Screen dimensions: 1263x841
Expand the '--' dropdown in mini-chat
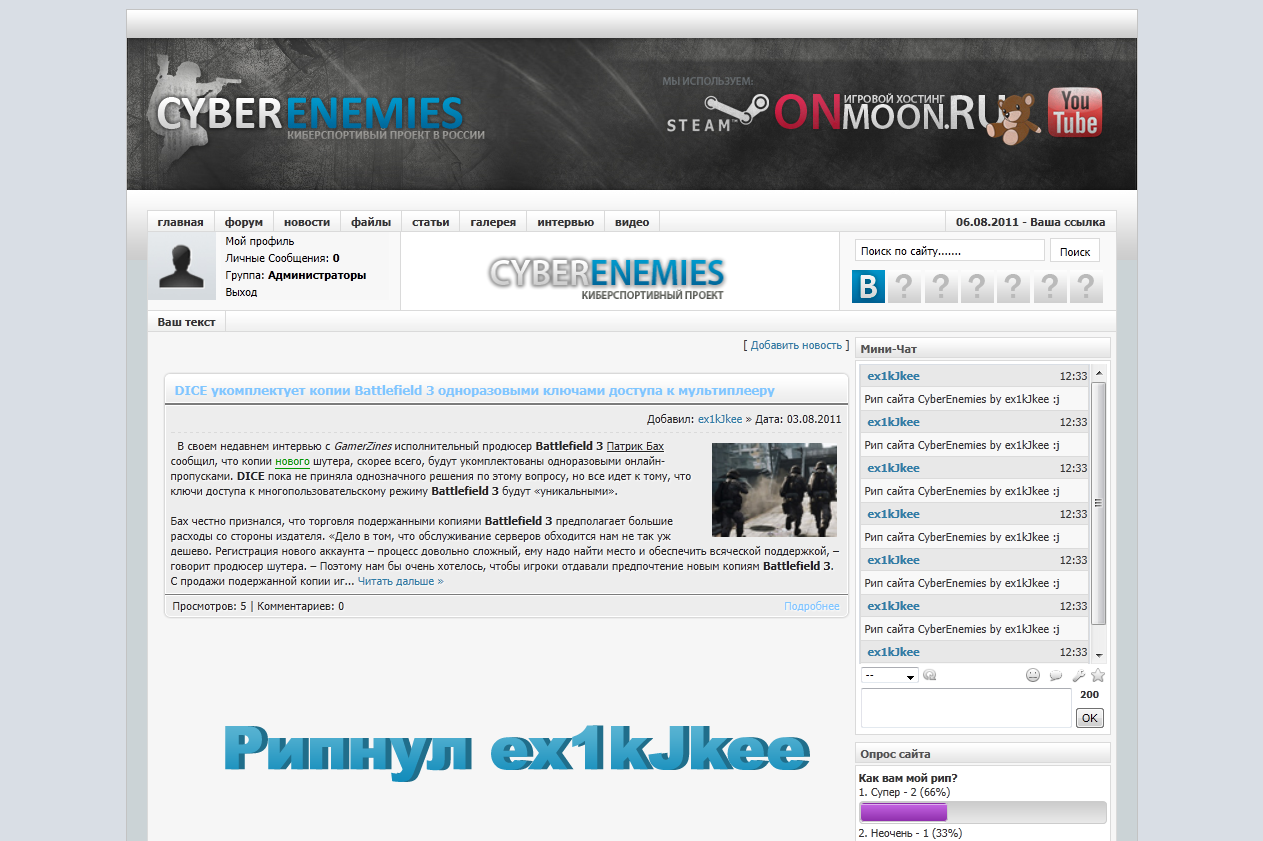(x=889, y=676)
